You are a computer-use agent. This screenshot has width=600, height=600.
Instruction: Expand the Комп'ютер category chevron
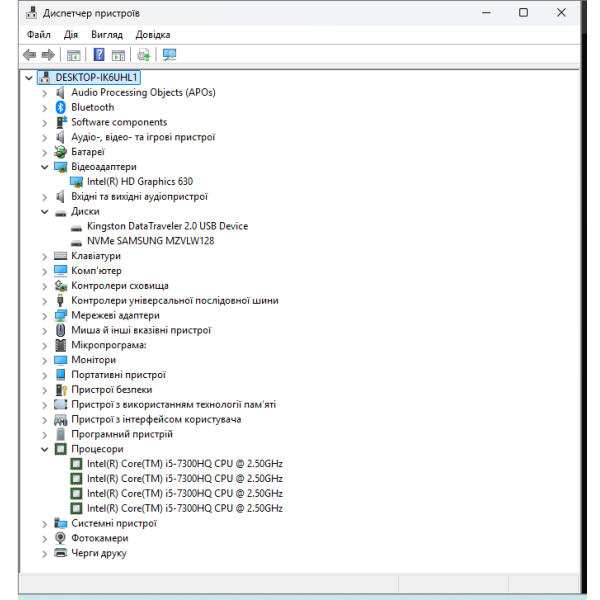[x=44, y=271]
